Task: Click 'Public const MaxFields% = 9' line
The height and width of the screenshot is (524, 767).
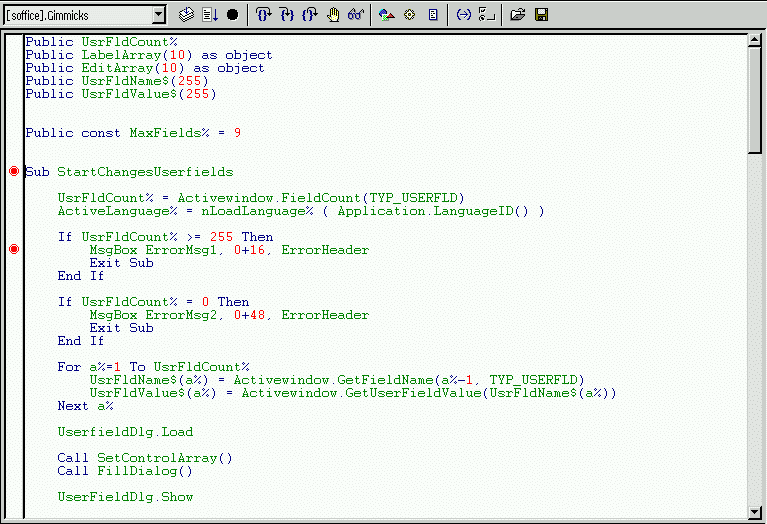Action: 133,133
